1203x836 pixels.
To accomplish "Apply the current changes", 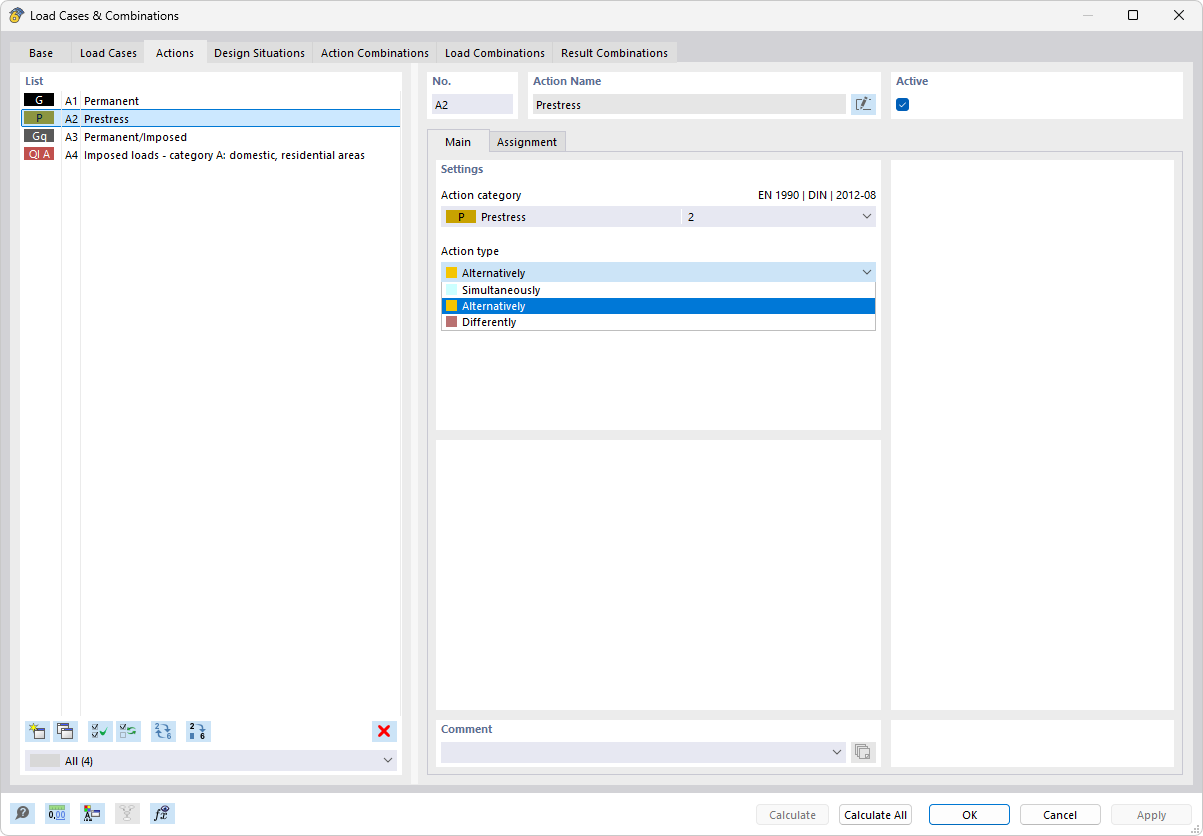I will pyautogui.click(x=1150, y=814).
